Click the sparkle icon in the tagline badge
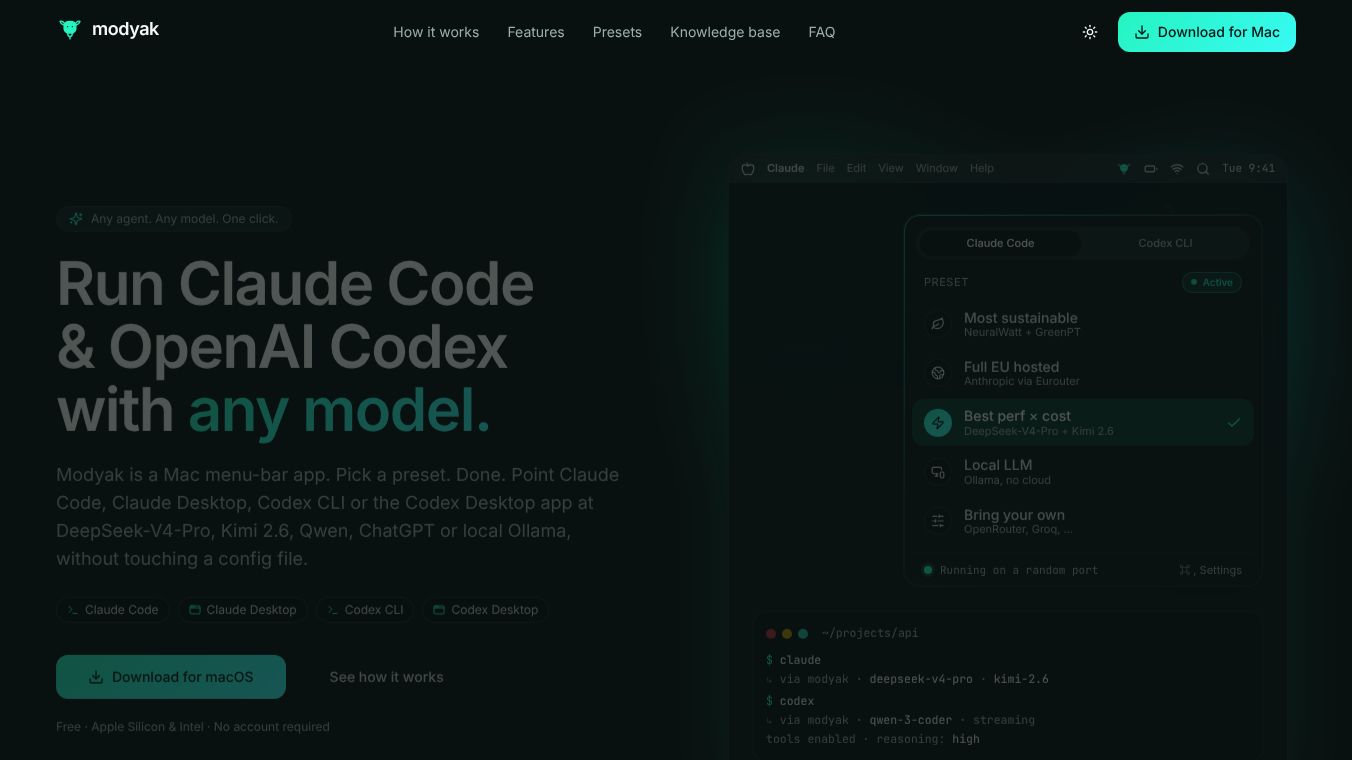 click(76, 219)
